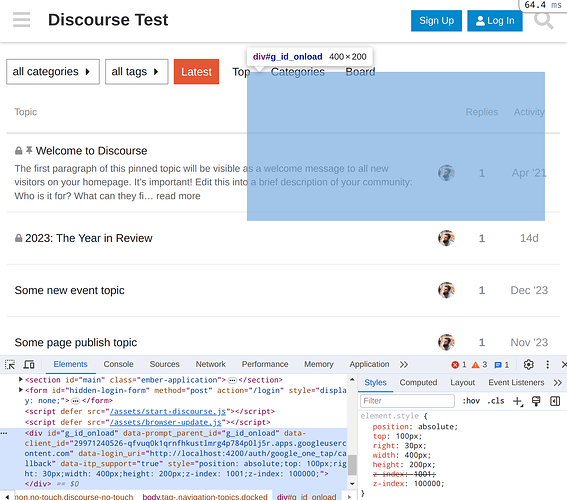Show more DevTools tabs chevron
The image size is (567, 500).
(404, 364)
